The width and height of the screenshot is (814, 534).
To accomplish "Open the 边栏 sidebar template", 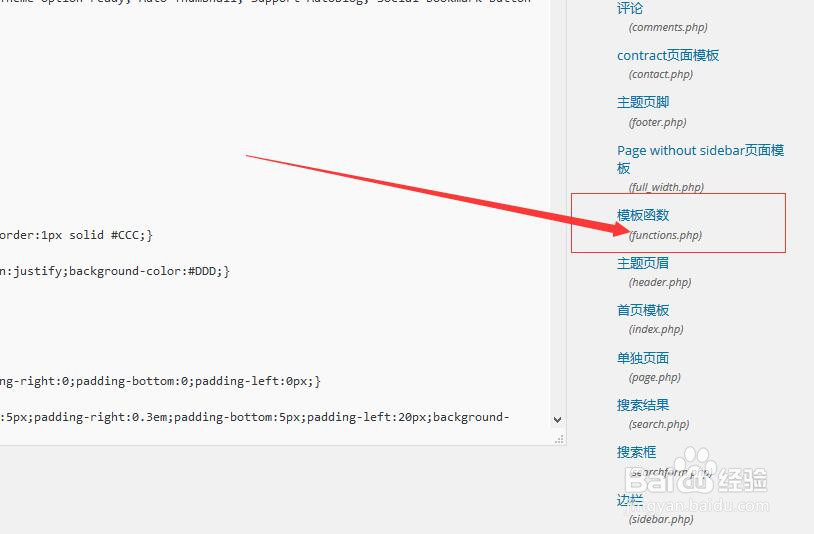I will pos(630,500).
